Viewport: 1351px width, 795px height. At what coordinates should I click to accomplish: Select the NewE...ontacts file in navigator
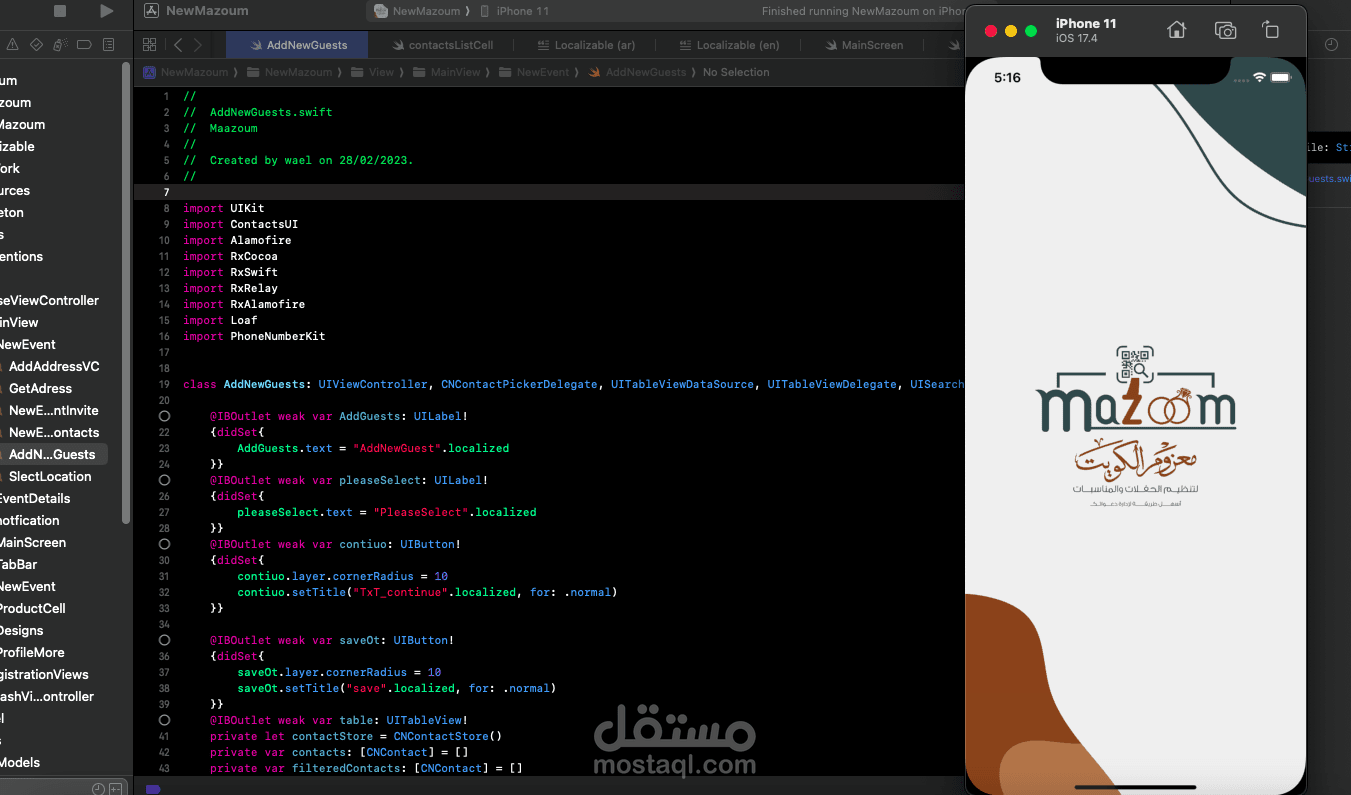pyautogui.click(x=54, y=432)
